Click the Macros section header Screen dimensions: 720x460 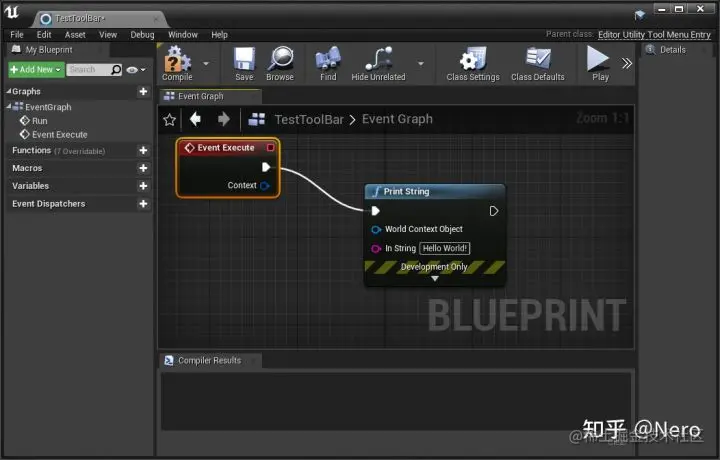click(78, 168)
